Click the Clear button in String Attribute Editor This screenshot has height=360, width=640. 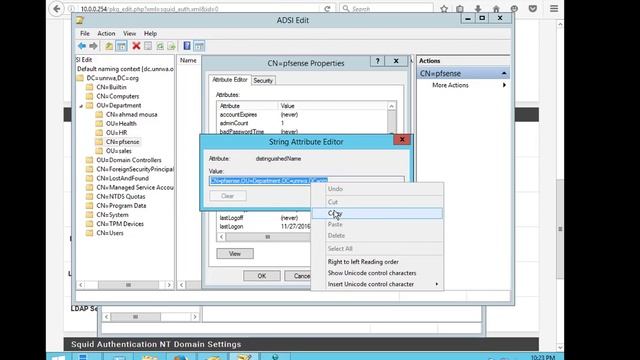coord(228,196)
